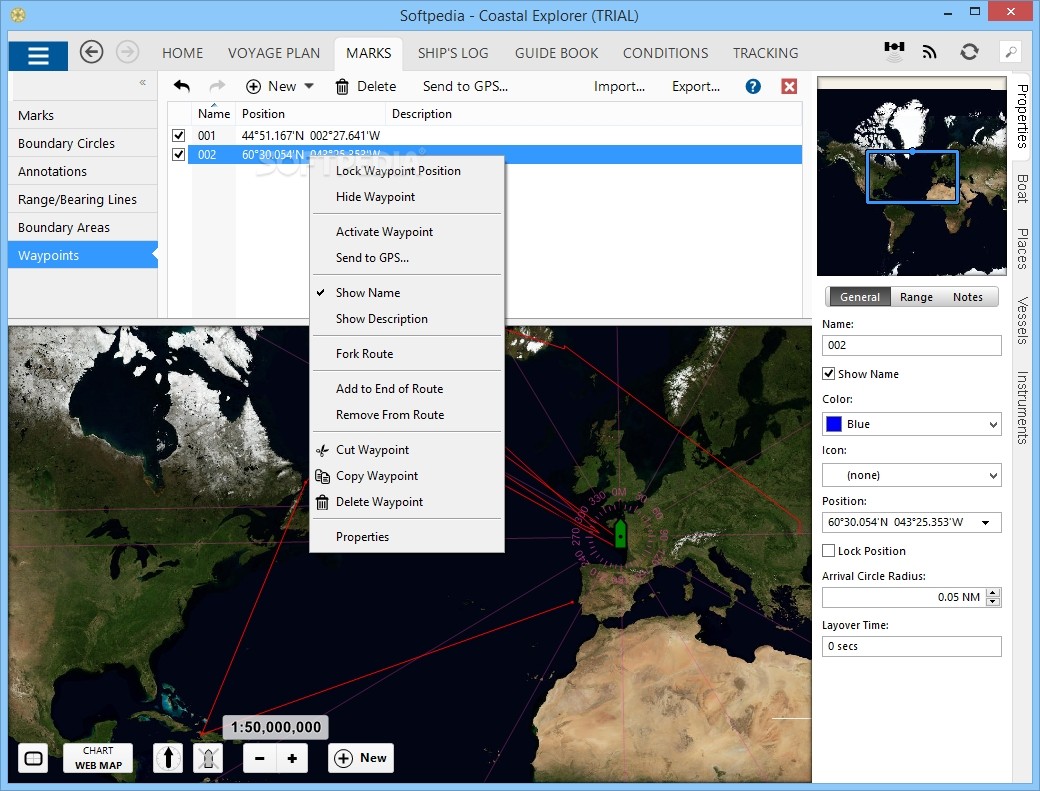Zoom out with the minus button
The height and width of the screenshot is (791, 1040).
coord(259,759)
